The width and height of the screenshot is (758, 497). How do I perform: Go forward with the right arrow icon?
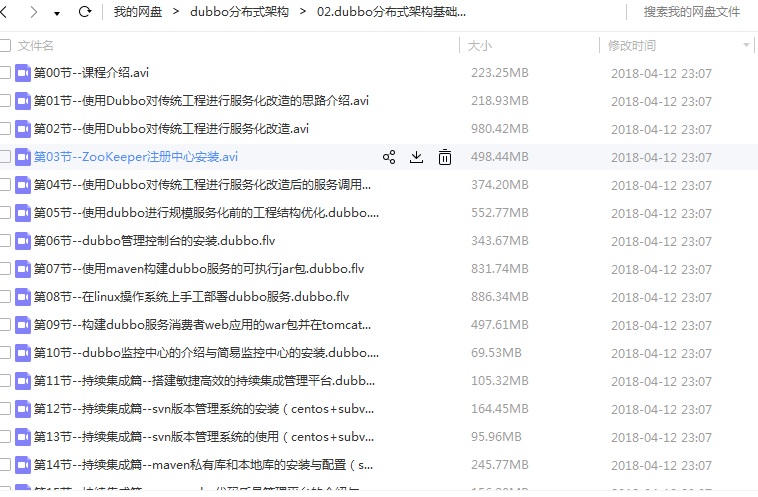[x=33, y=12]
